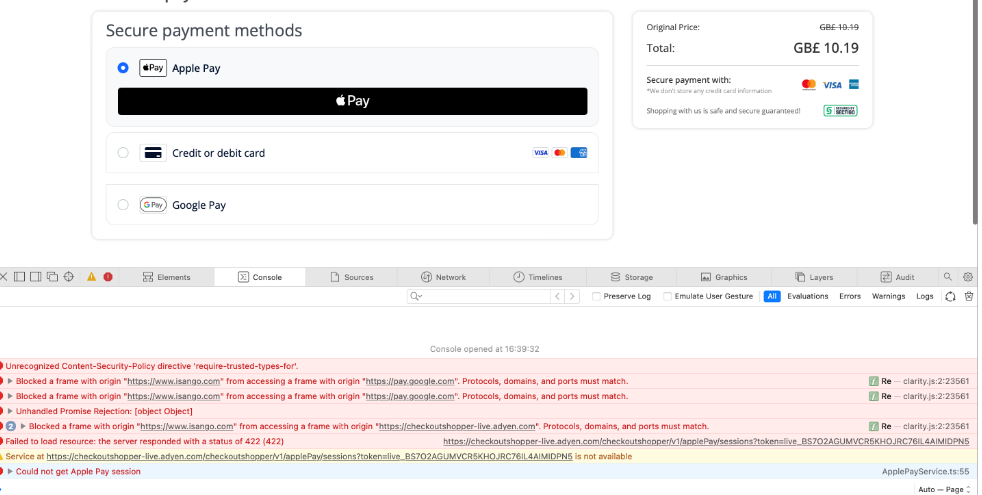Viewport: 982px width, 495px height.
Task: Open inspector search with the magnifier icon
Action: point(948,276)
